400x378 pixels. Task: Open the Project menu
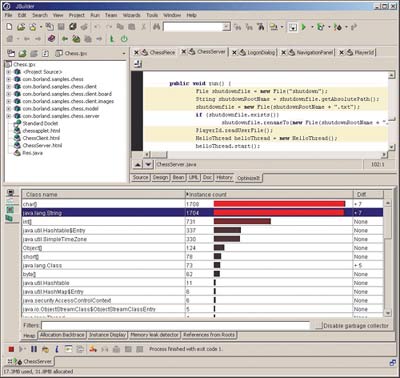tap(77, 15)
